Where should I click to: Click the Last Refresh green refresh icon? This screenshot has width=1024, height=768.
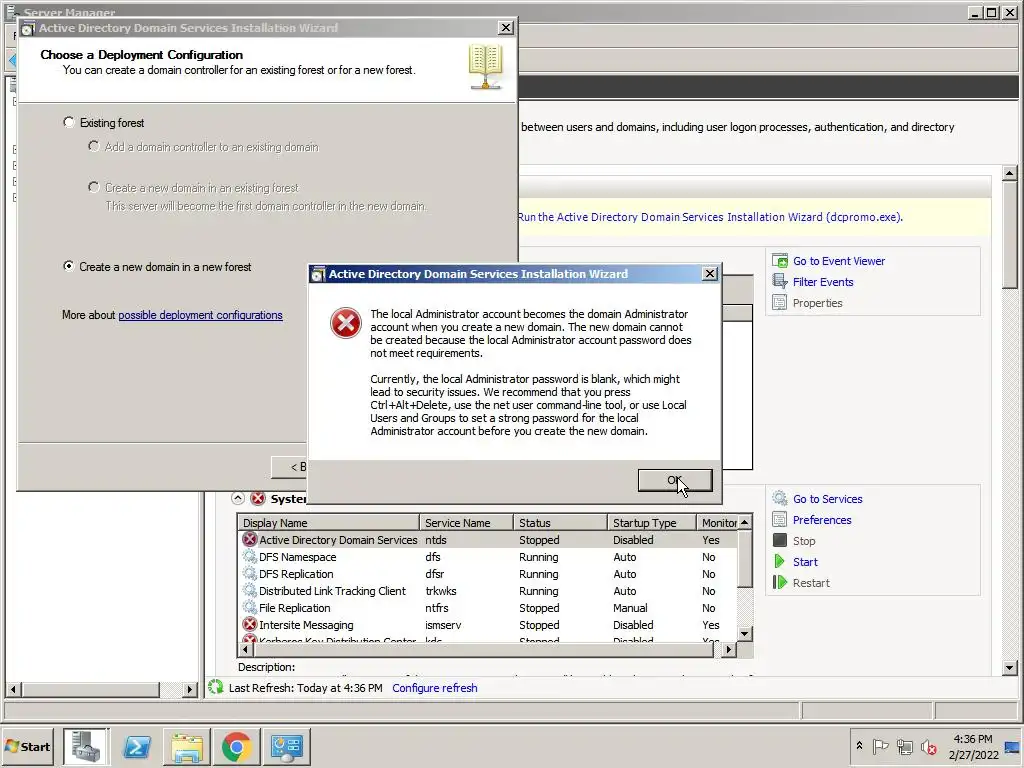pyautogui.click(x=216, y=687)
